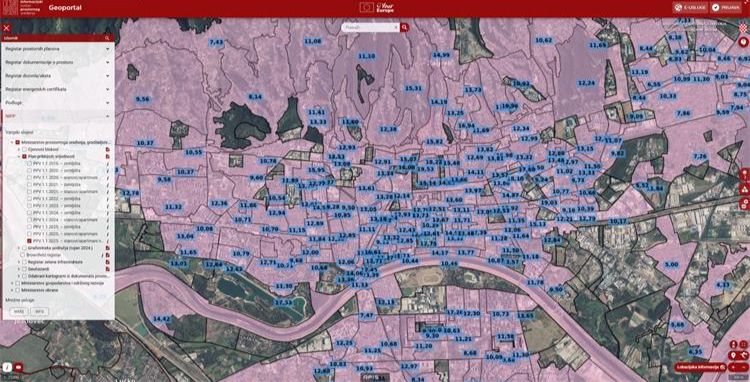Collapse the Plan približnih vrijednosti tree node
Viewport: 750px width, 382px height.
tap(19, 156)
